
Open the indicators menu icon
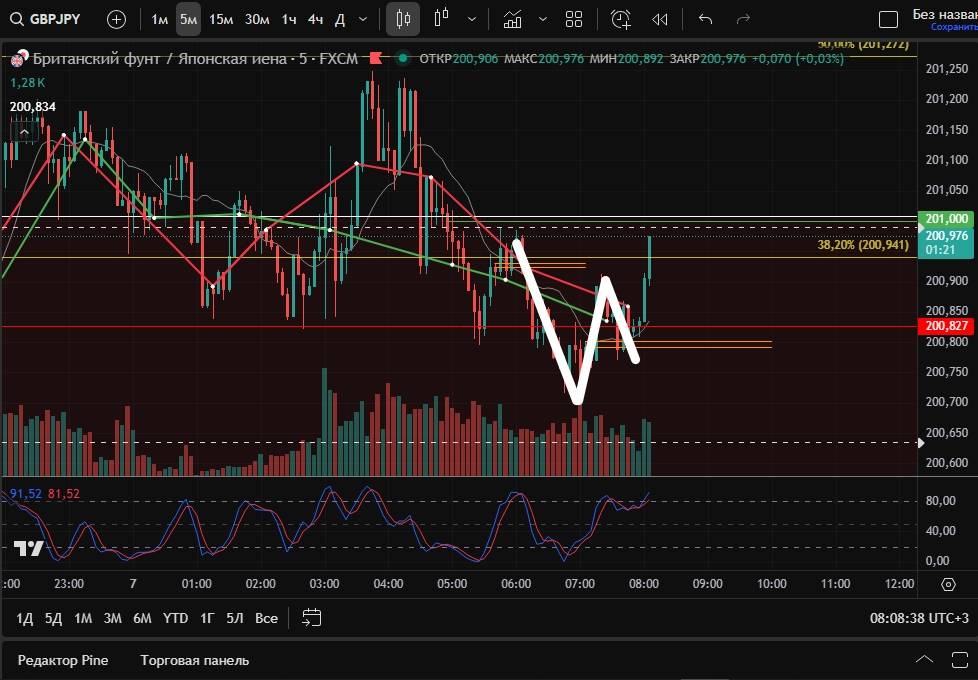pos(512,19)
